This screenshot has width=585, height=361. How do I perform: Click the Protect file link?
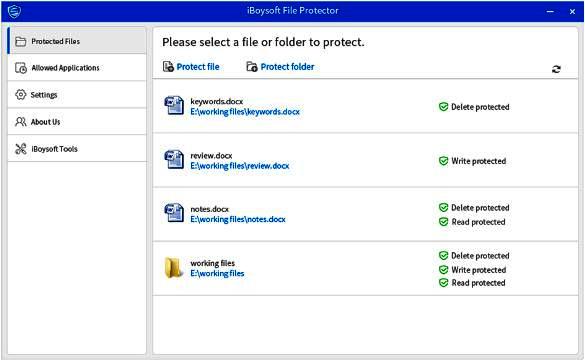point(198,67)
